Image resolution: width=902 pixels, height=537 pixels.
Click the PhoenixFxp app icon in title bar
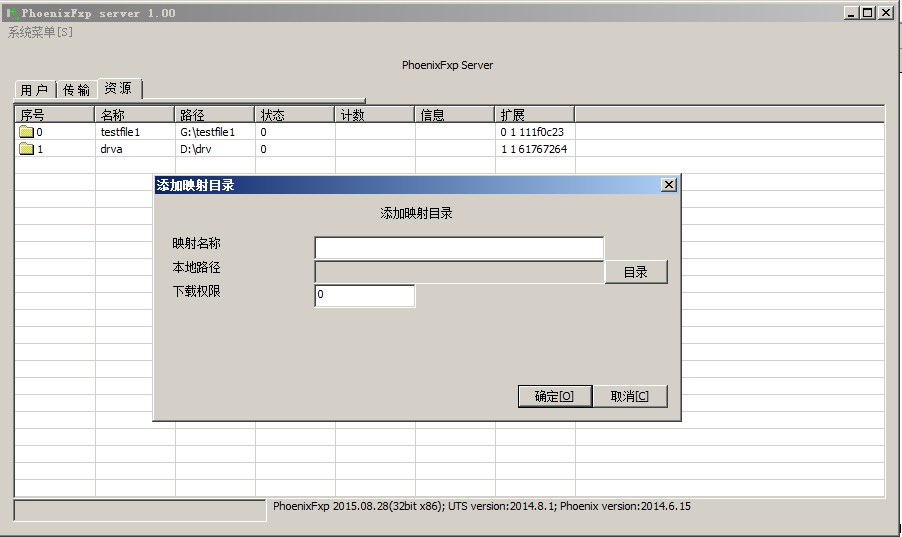click(x=12, y=13)
